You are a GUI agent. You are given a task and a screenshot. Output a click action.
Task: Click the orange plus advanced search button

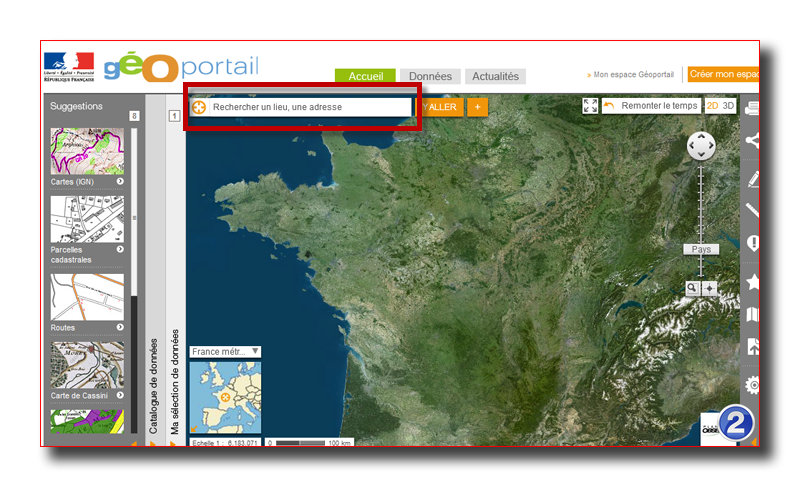pyautogui.click(x=478, y=107)
